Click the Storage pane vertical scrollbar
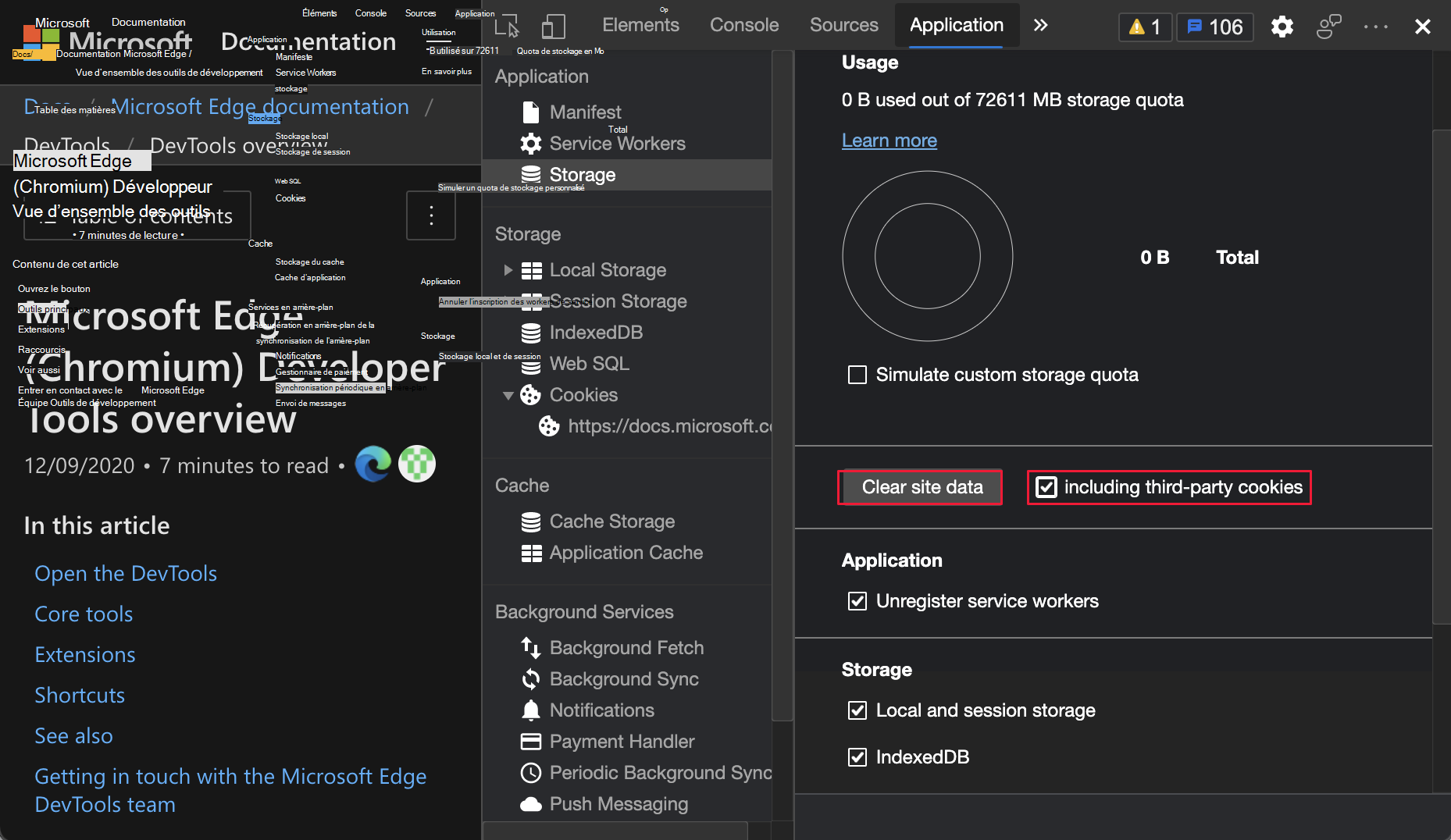 point(1441,376)
